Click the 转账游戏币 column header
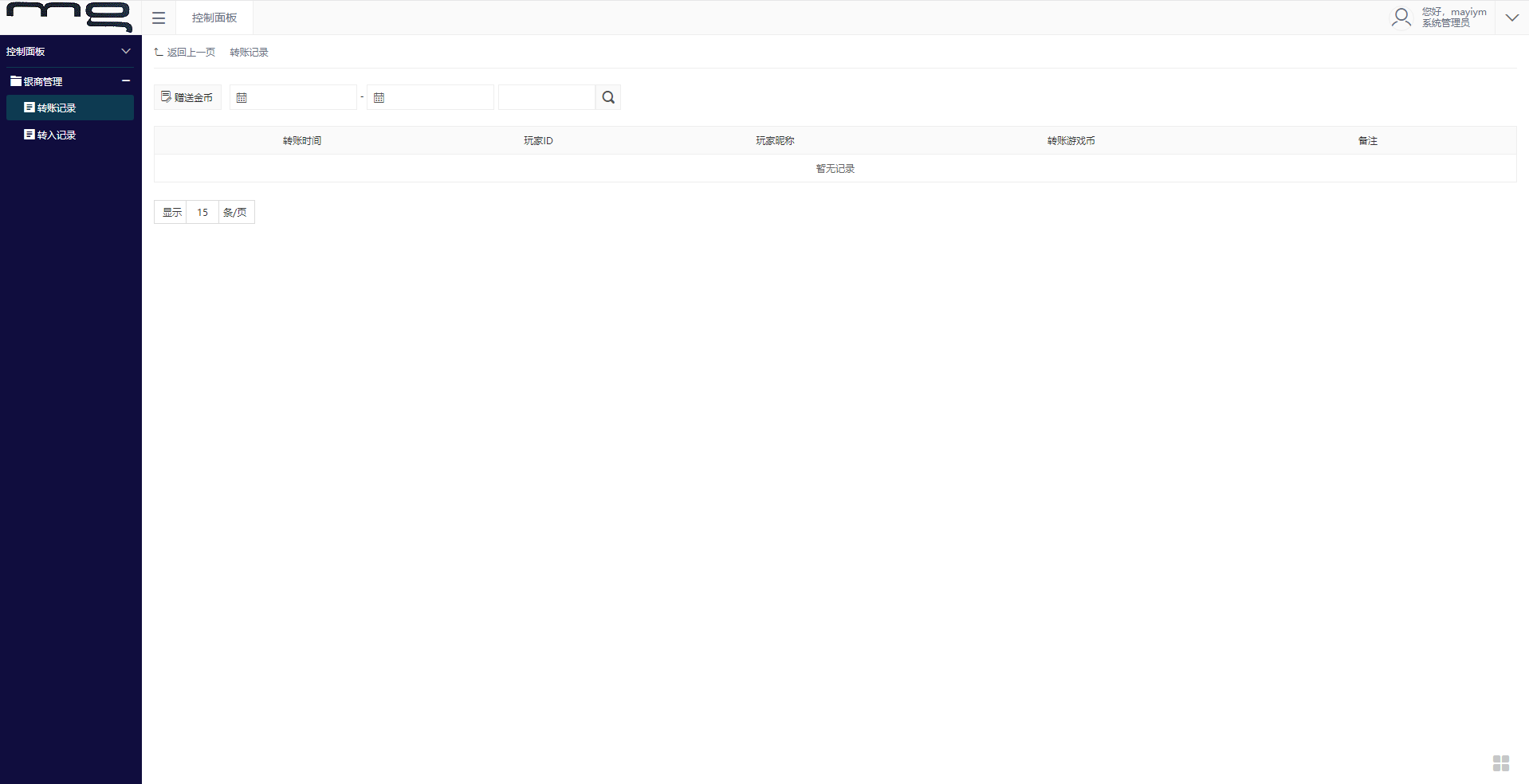Viewport: 1529px width, 784px height. 1071,140
